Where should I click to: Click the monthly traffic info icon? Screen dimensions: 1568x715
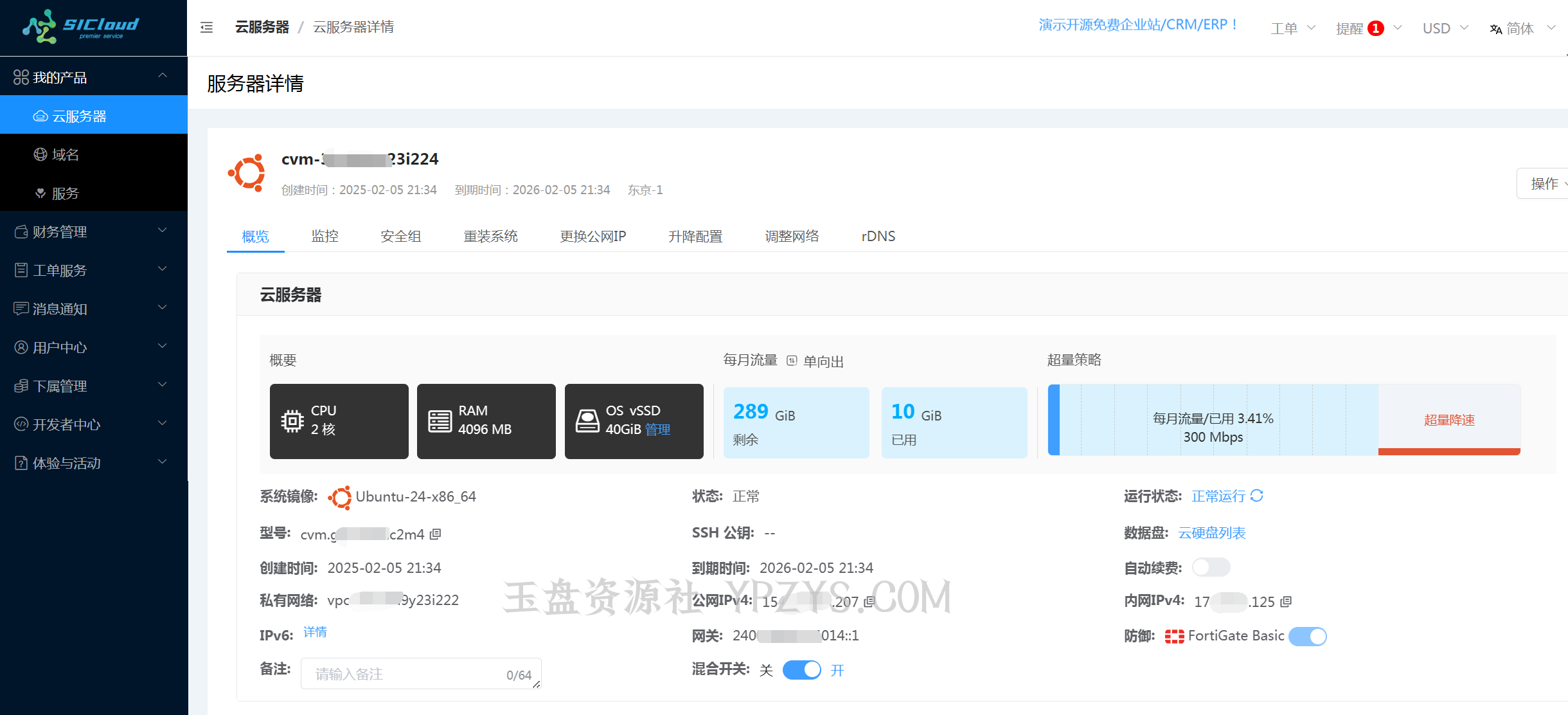coord(792,361)
